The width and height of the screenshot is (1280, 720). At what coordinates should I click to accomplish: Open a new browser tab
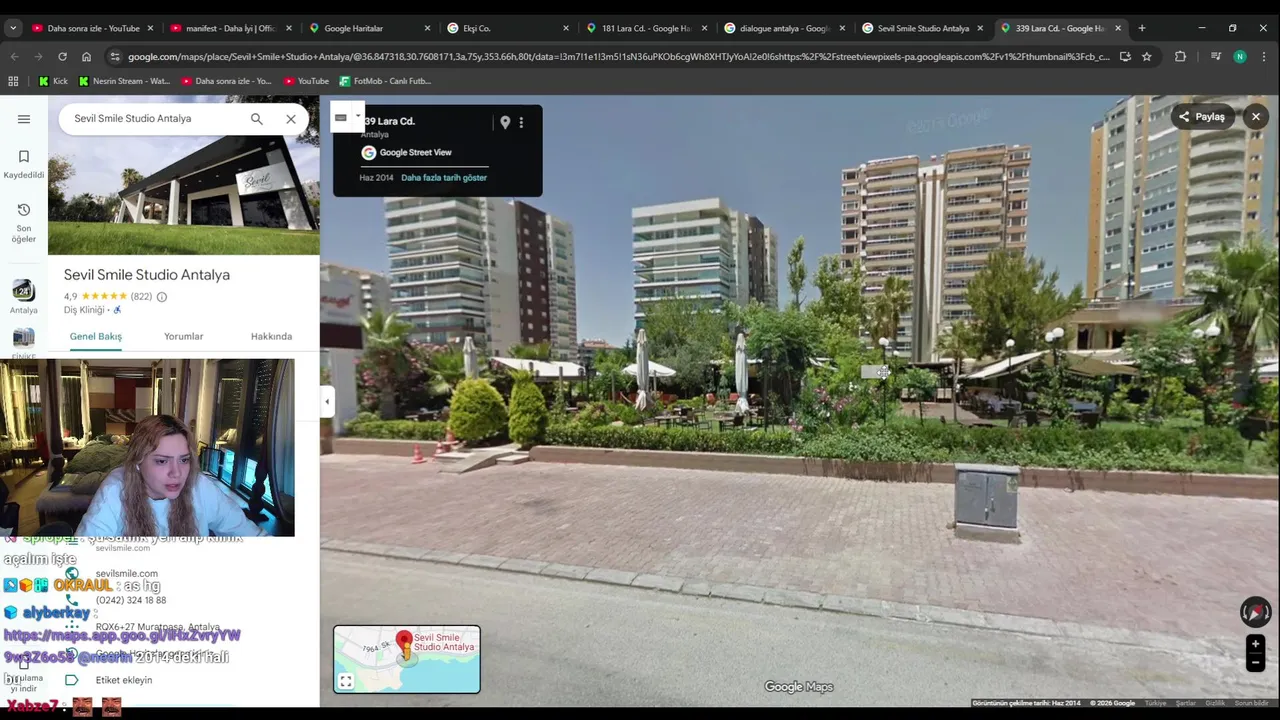[1142, 28]
